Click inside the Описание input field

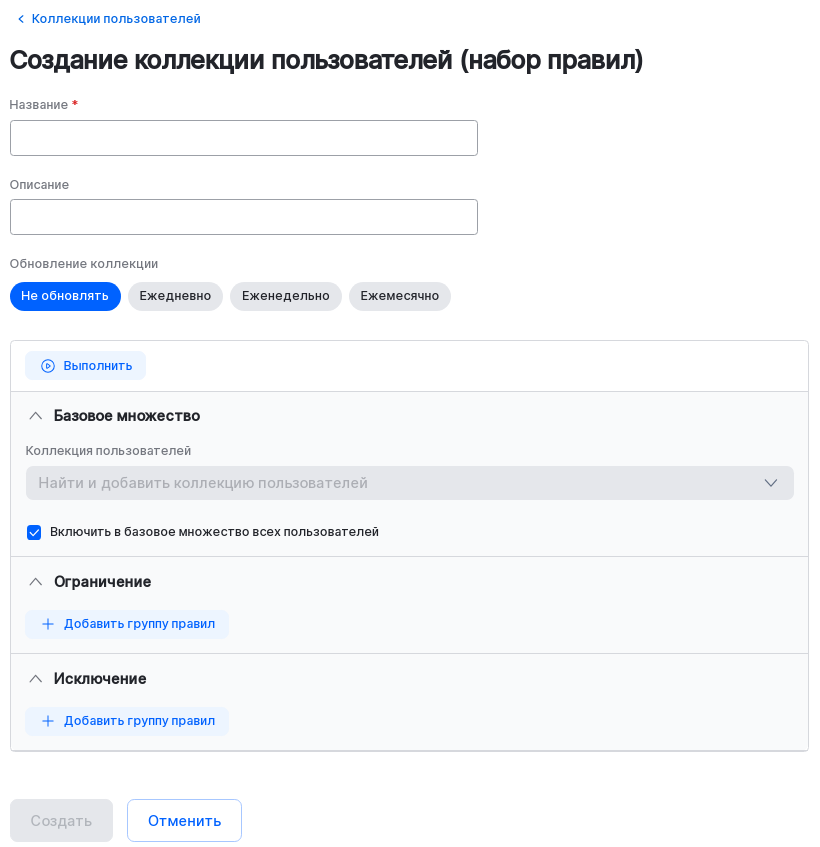pos(243,216)
